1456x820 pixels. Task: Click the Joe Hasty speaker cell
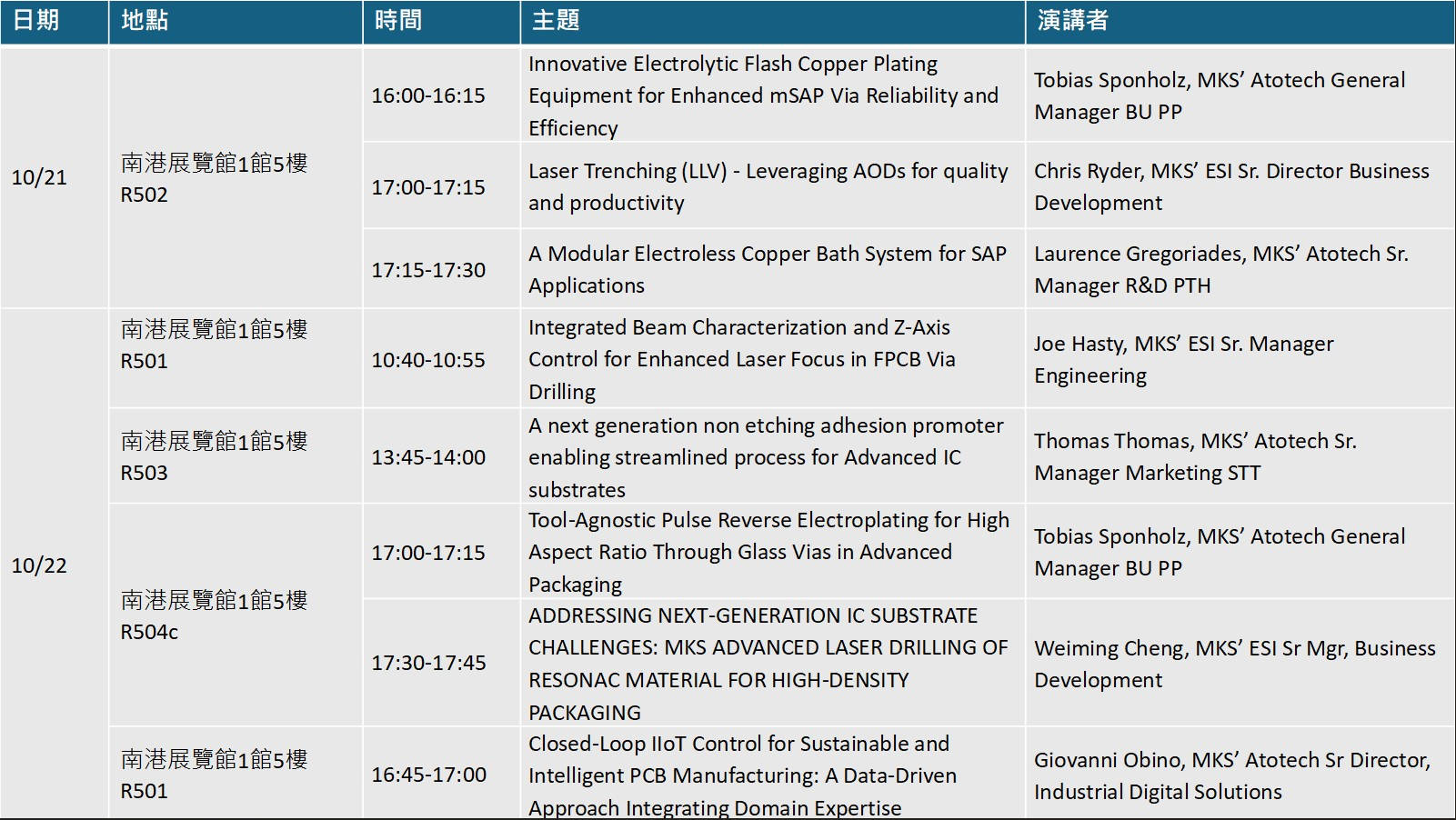(1183, 359)
